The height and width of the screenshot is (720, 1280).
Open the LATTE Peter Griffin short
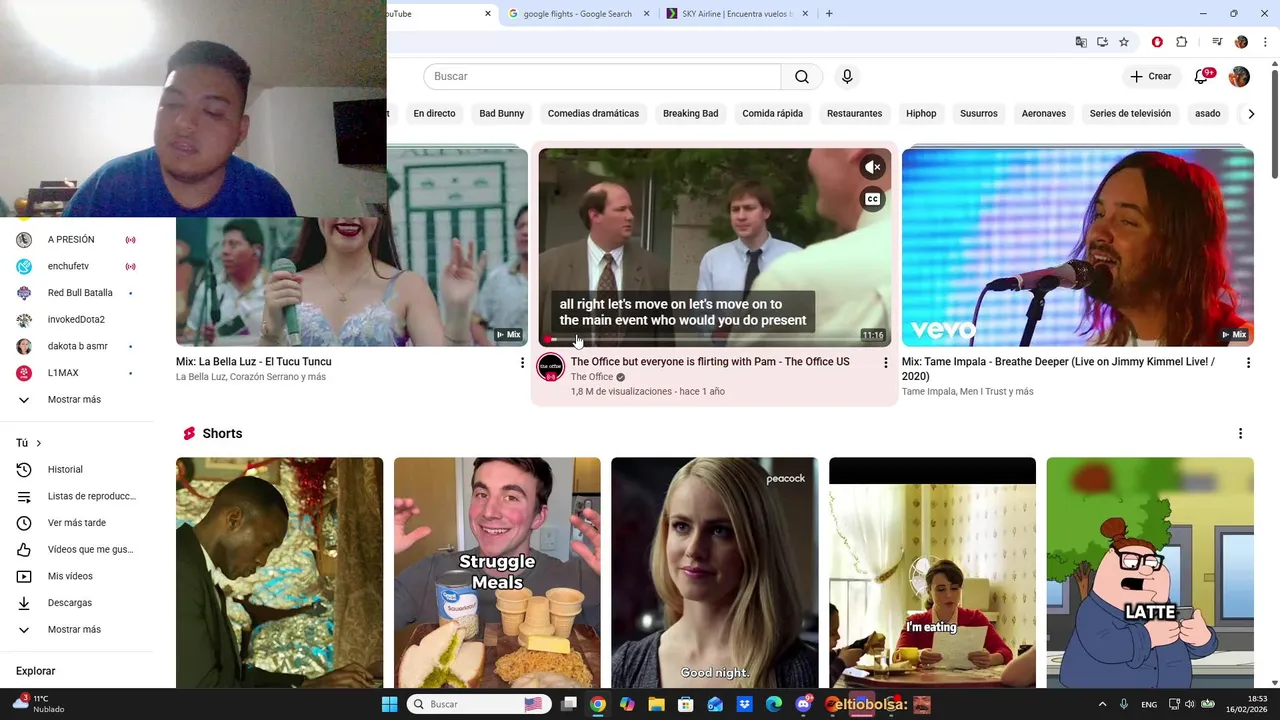[1150, 573]
